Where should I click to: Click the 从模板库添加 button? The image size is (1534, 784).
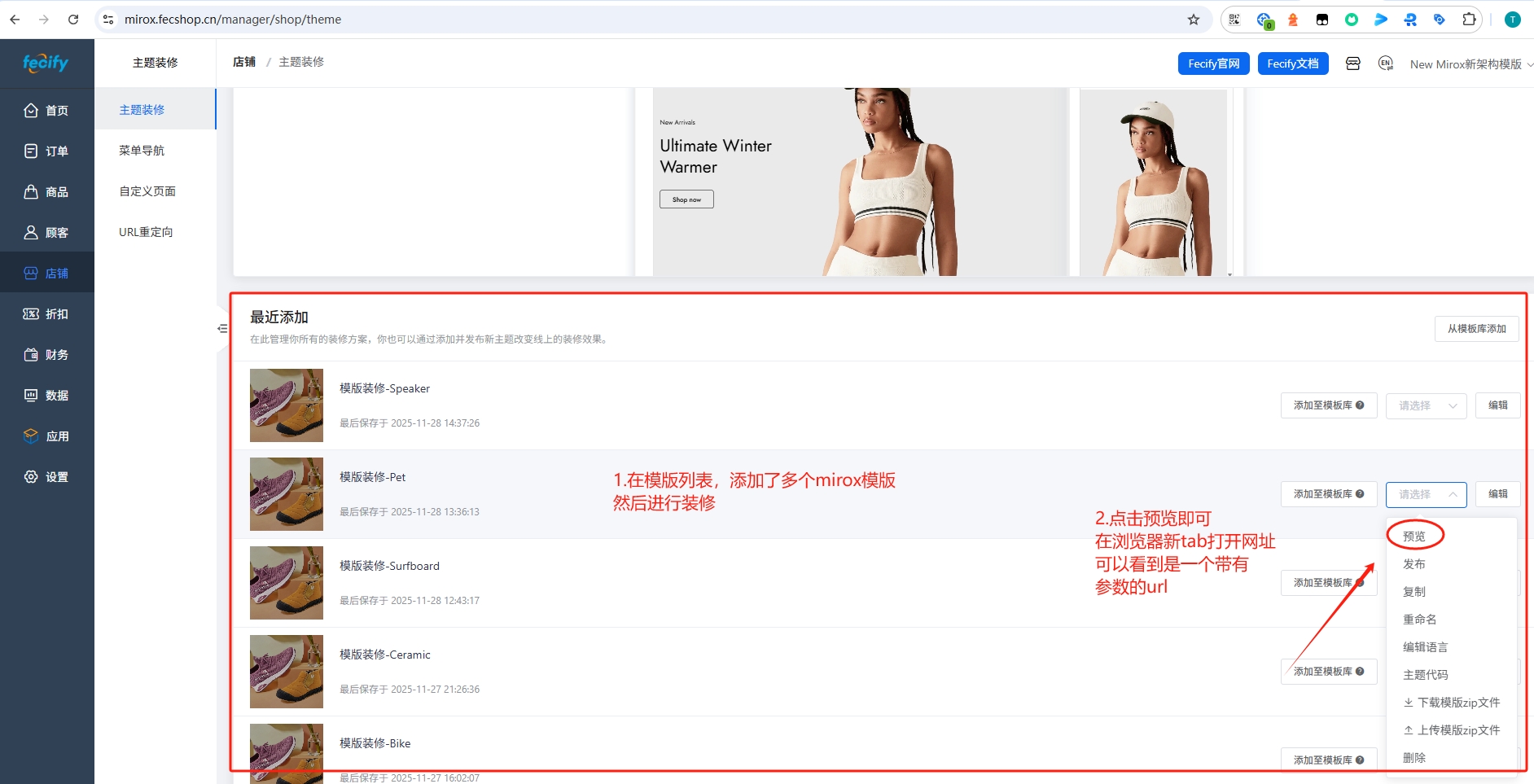[x=1476, y=329]
